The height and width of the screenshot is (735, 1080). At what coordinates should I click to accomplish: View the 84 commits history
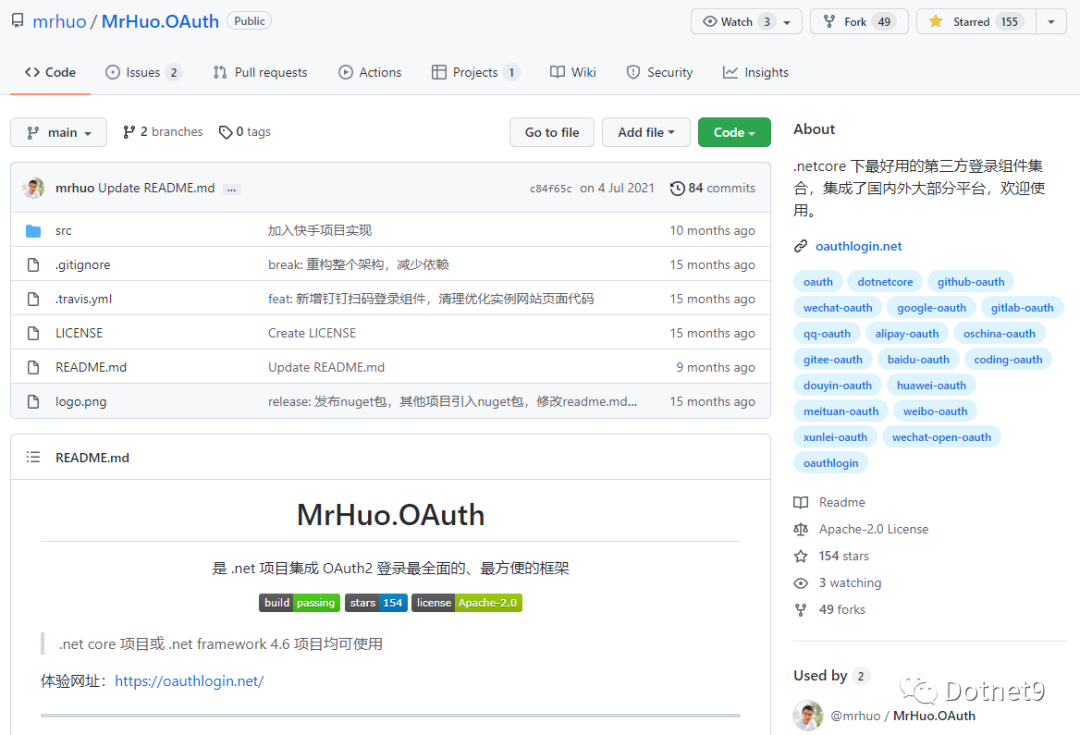click(x=713, y=188)
